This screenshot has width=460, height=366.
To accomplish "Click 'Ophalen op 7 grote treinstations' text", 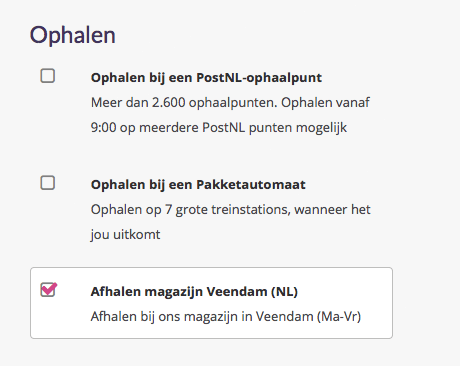I will point(230,210).
